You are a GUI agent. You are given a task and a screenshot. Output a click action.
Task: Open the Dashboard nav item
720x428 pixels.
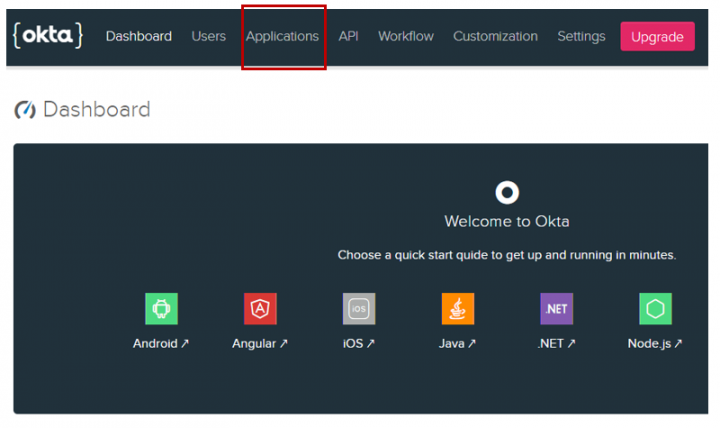click(x=139, y=36)
